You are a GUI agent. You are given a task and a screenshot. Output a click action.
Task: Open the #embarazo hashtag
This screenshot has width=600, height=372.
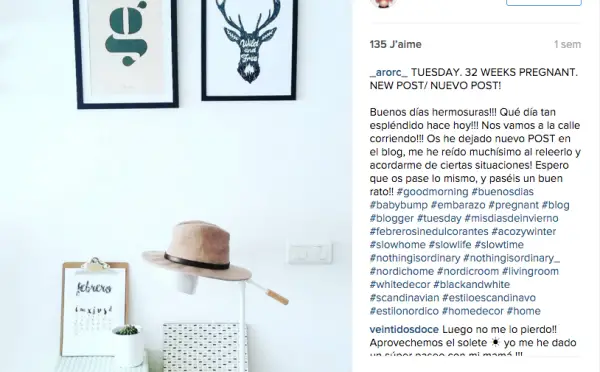(458, 205)
